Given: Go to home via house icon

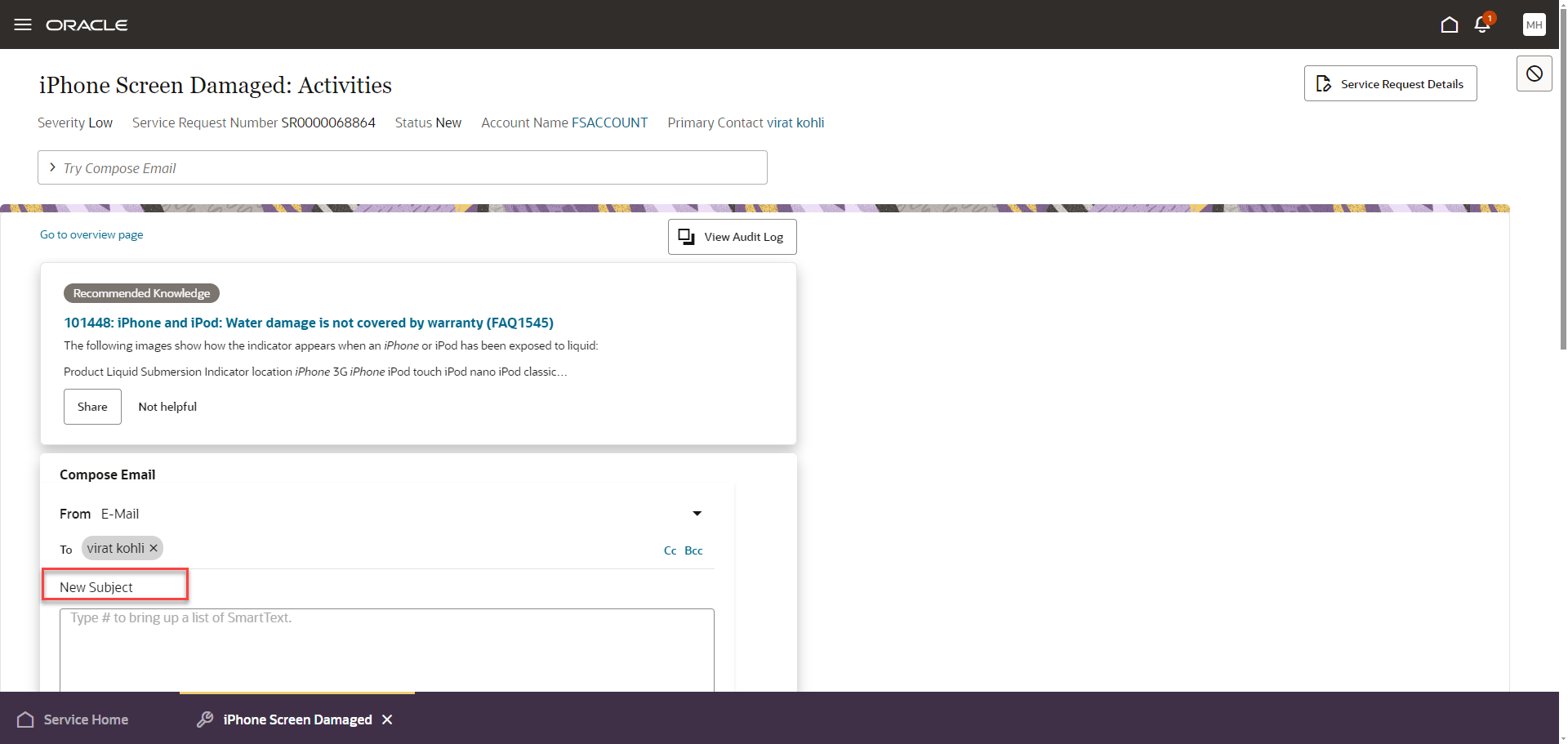Looking at the screenshot, I should (1449, 25).
